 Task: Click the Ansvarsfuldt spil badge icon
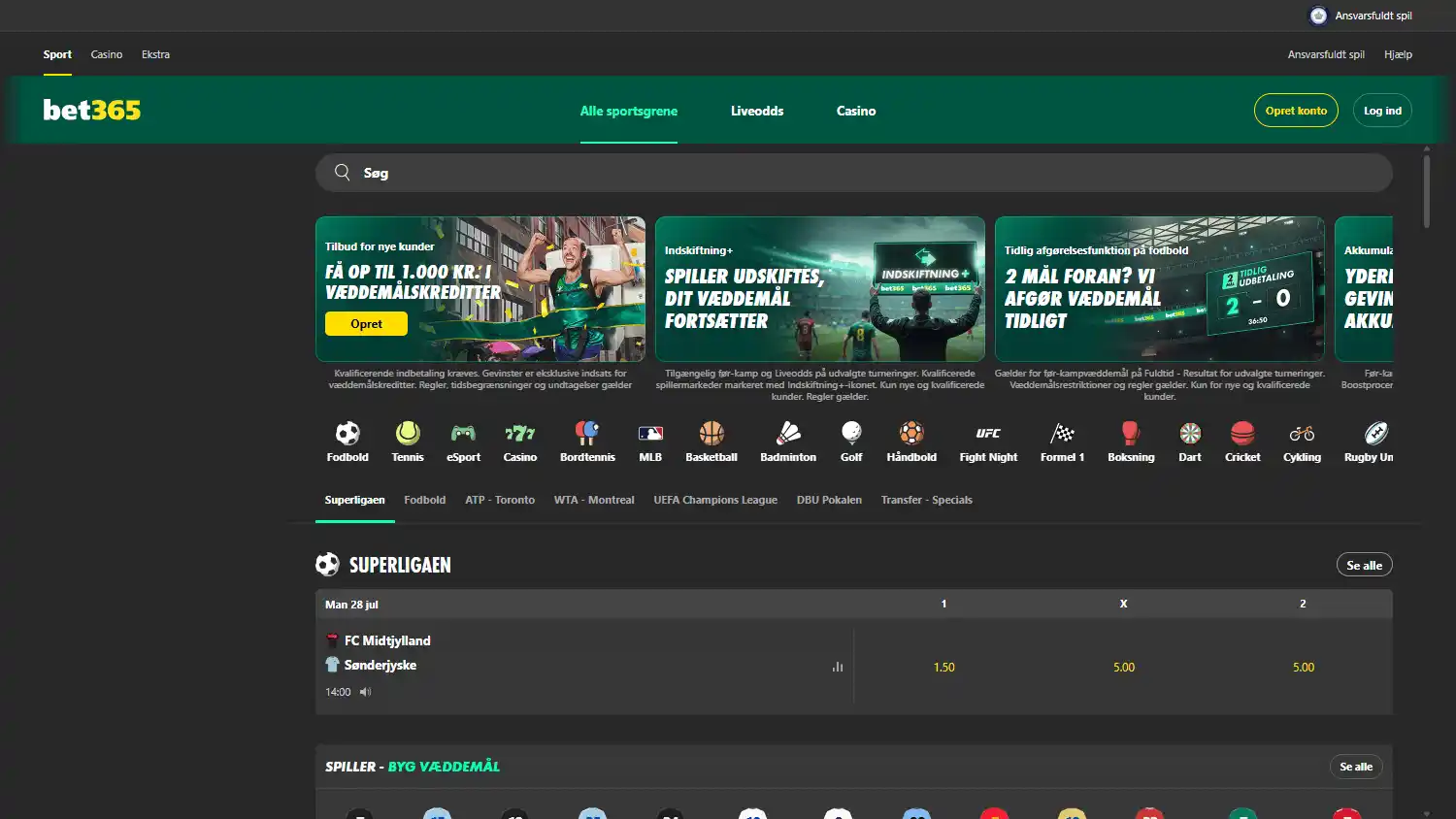(x=1318, y=16)
